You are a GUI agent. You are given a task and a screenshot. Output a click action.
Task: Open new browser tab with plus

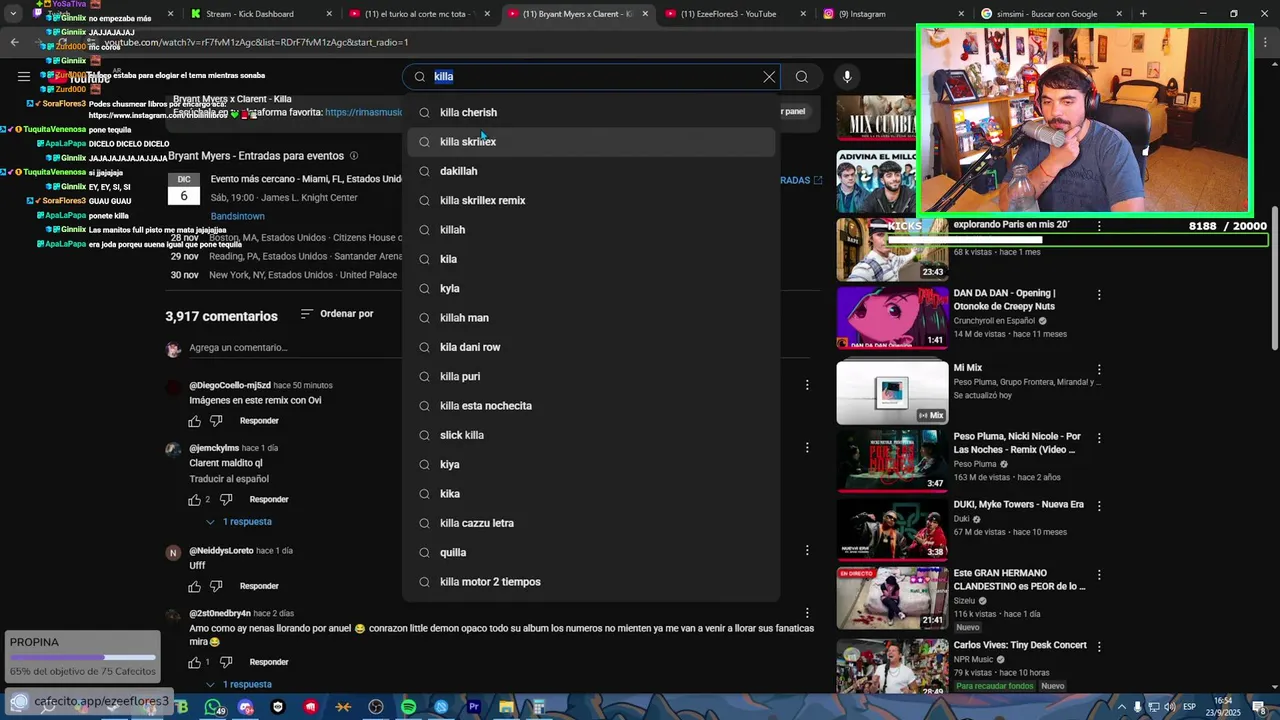pos(1143,14)
